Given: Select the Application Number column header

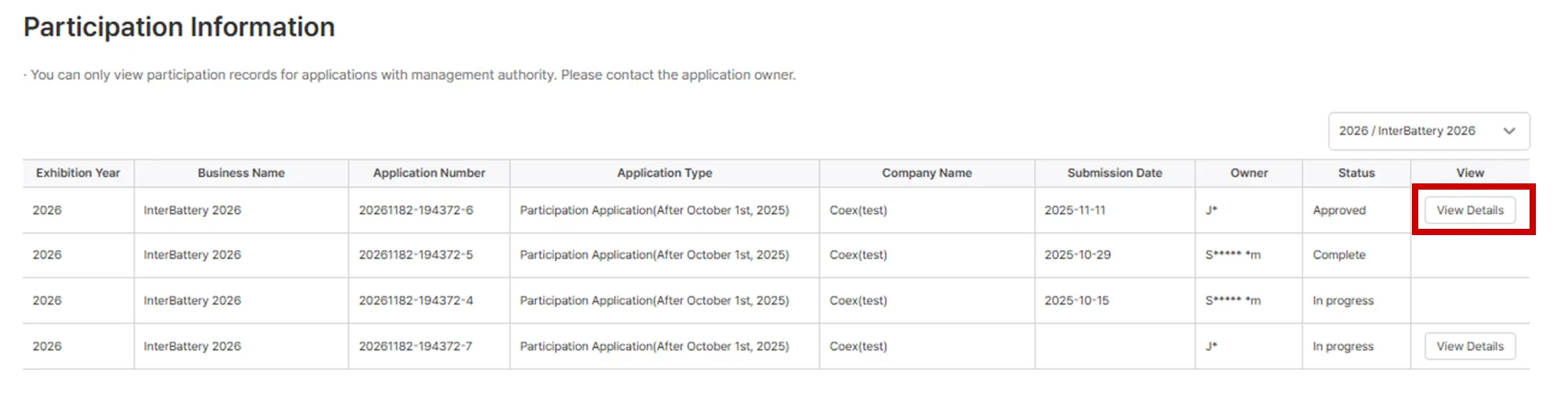Looking at the screenshot, I should tap(429, 173).
